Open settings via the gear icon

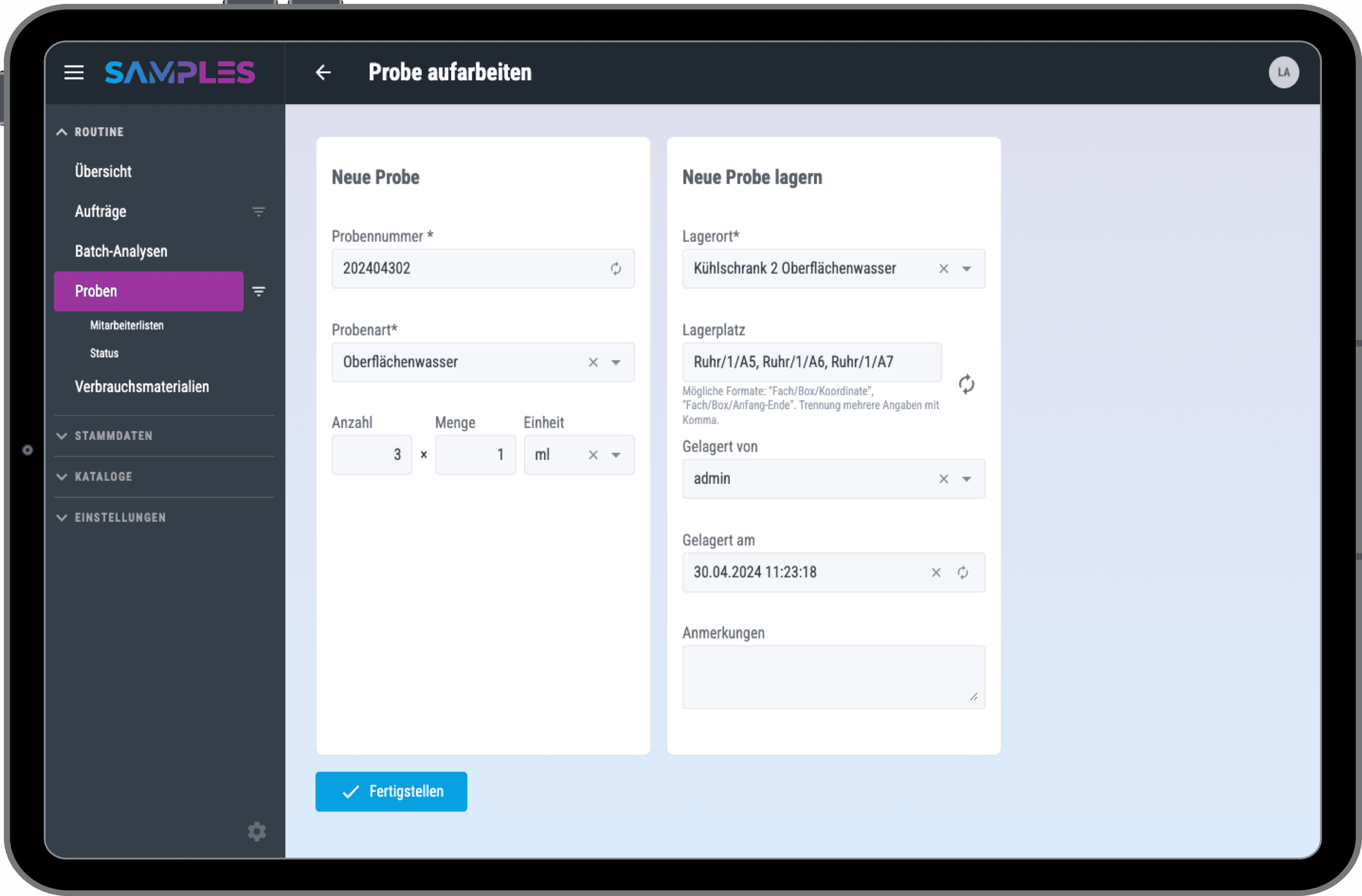point(256,831)
